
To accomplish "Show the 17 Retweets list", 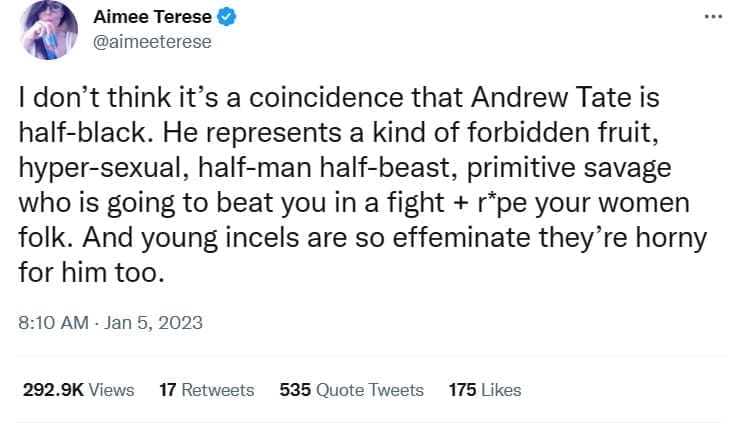I will (207, 390).
